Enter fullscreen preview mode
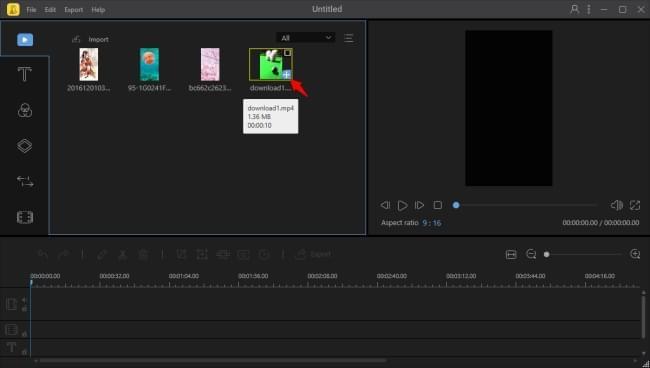Screen dimensions: 650x368 pyautogui.click(x=635, y=205)
